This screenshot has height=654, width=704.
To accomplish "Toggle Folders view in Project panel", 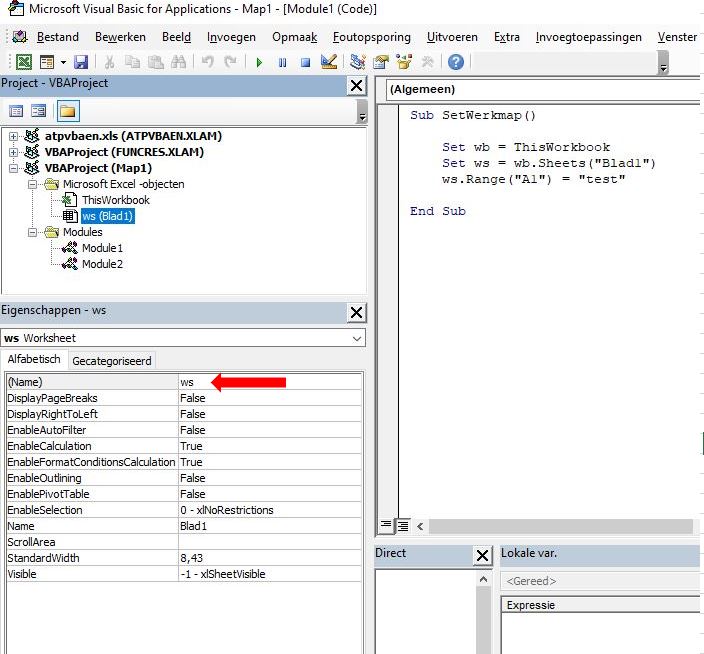I will (67, 111).
